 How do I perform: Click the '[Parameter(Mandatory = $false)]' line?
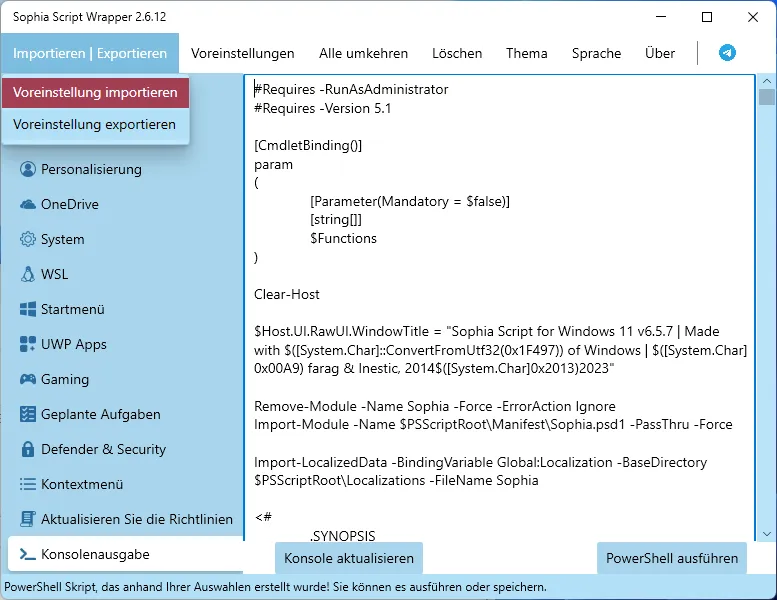click(410, 201)
